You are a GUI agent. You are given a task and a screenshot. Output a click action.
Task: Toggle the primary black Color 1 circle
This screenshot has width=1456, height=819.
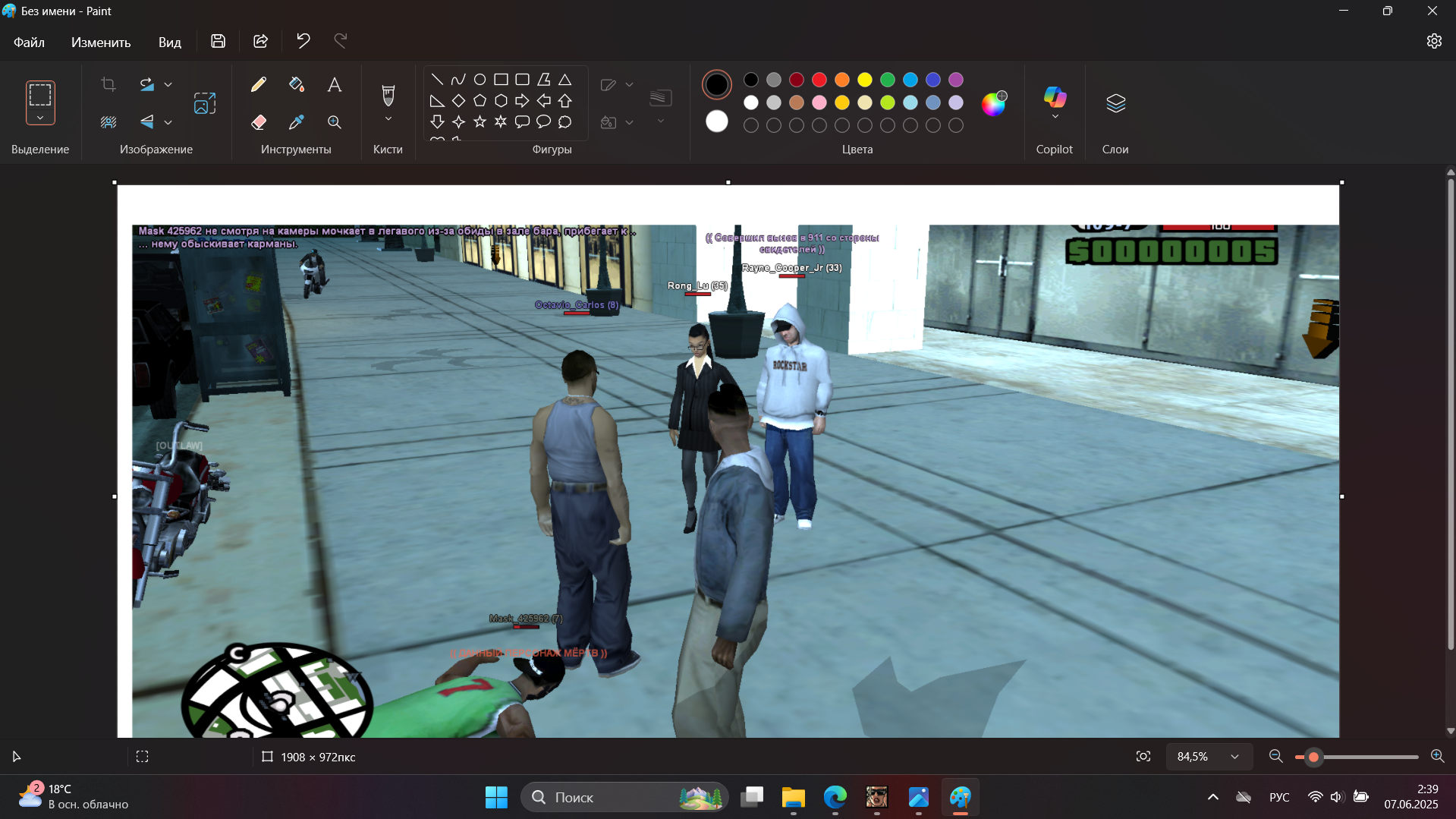(716, 84)
